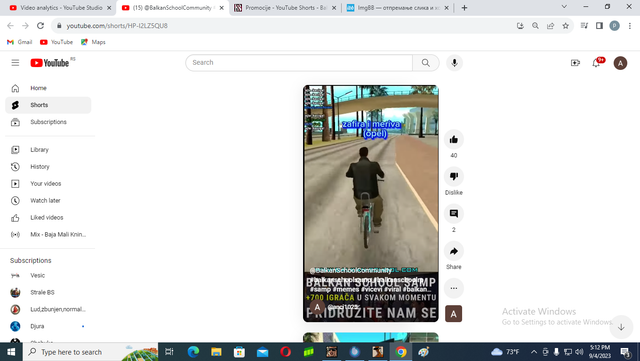Open Lud,zbunjen,normal channel subscription
The height and width of the screenshot is (361, 640).
[48, 309]
